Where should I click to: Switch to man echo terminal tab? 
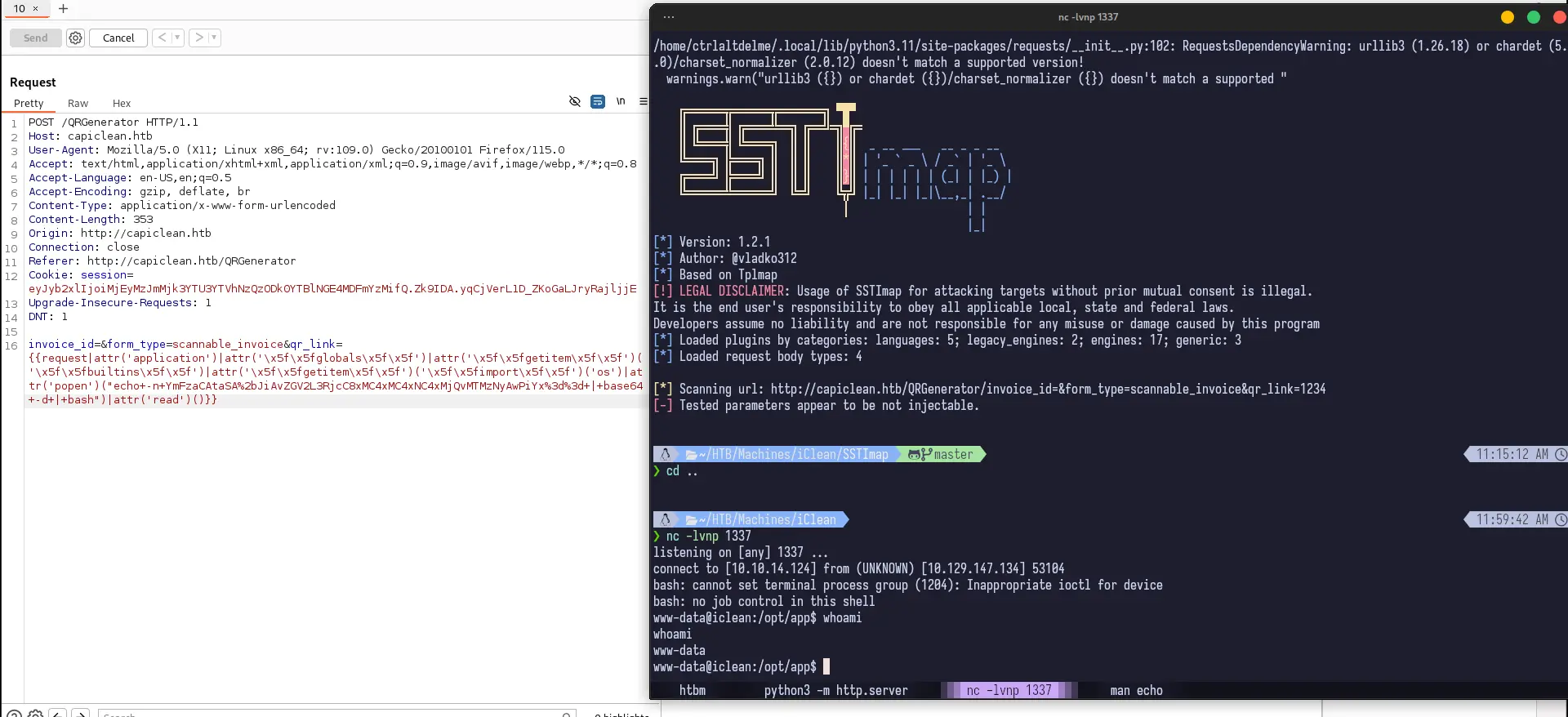pyautogui.click(x=1136, y=690)
